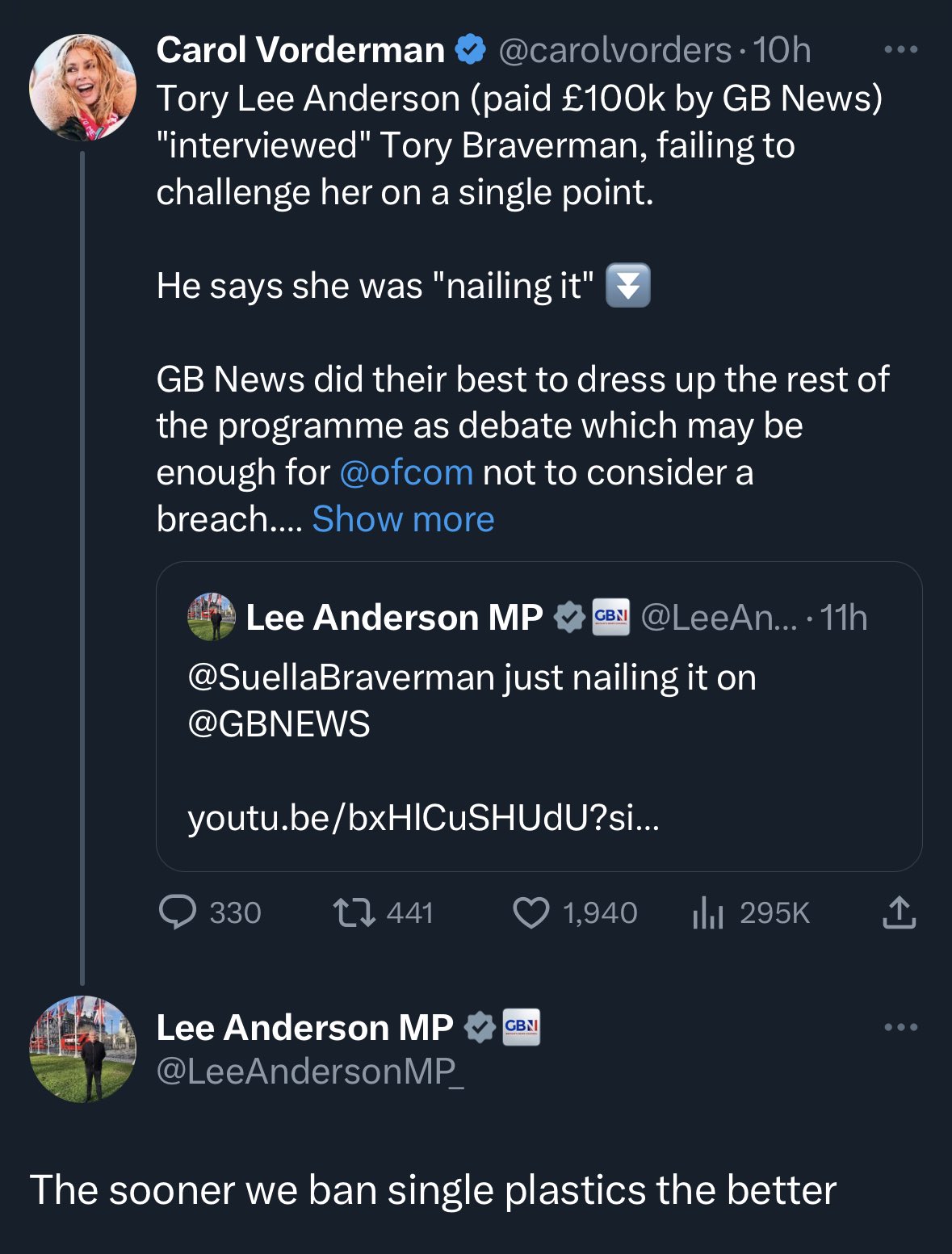Click the Carol Vorderman display name
Screen dimensions: 952x1254
click(x=300, y=50)
